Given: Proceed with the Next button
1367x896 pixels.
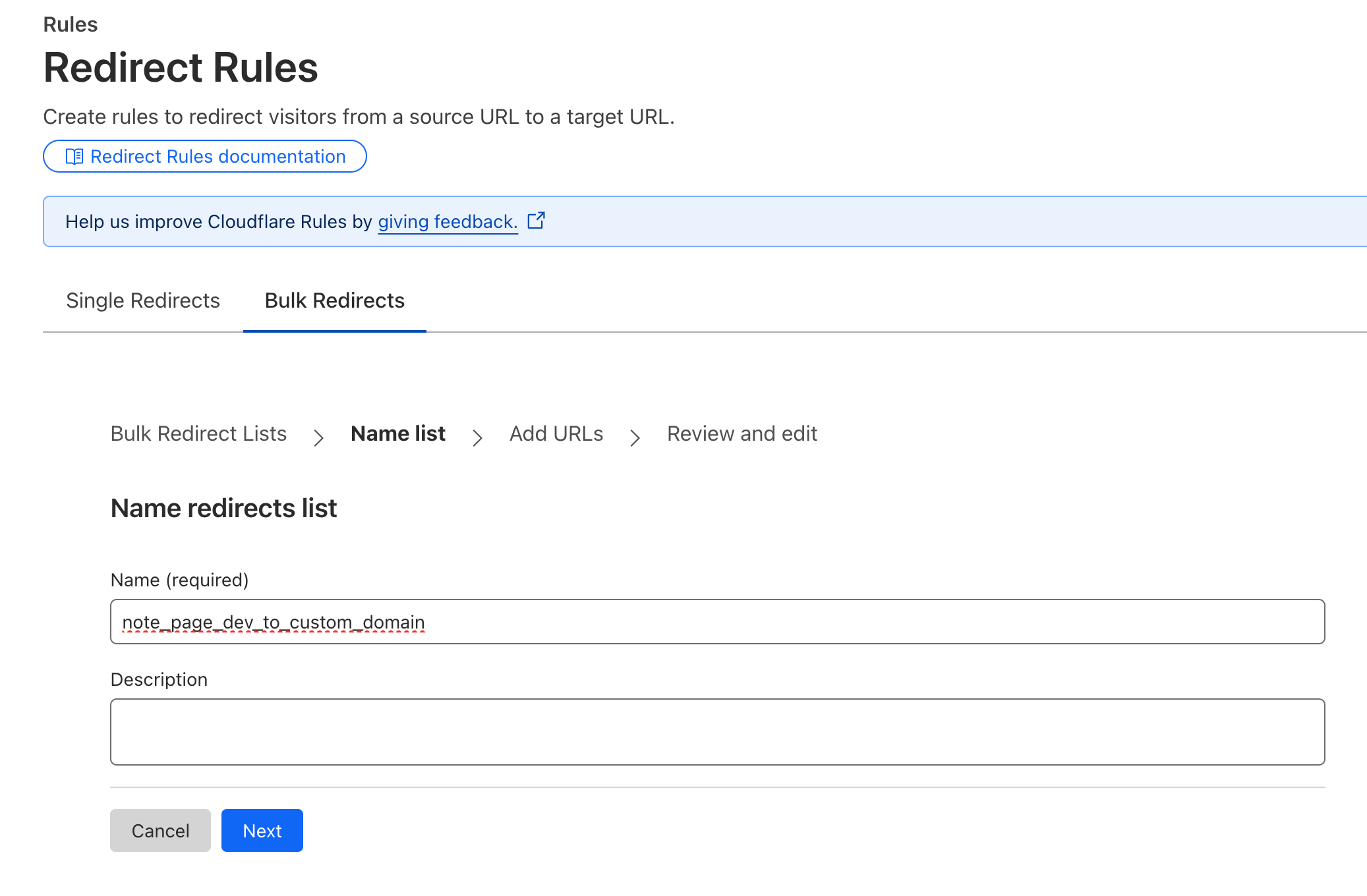Looking at the screenshot, I should click(262, 830).
